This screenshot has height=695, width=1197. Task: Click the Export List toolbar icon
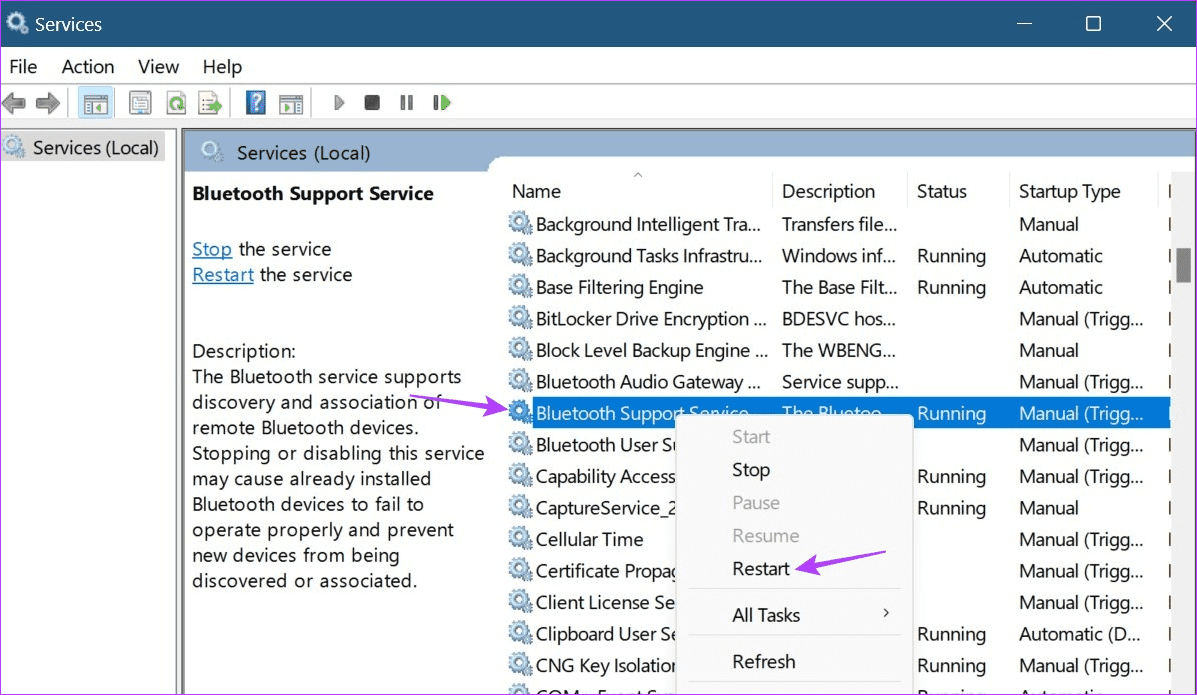tap(210, 103)
